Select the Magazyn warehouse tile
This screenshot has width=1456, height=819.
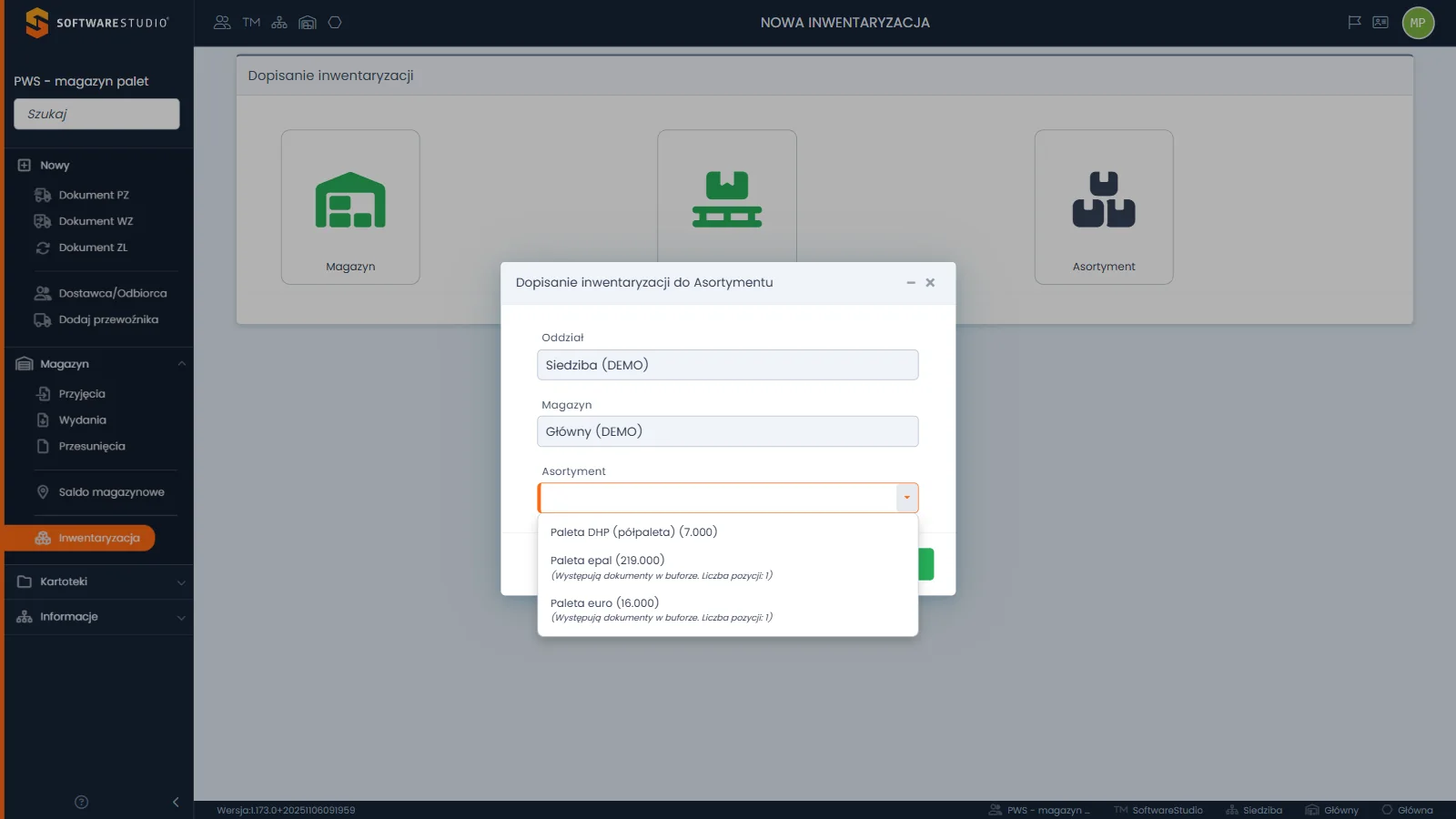[x=350, y=207]
